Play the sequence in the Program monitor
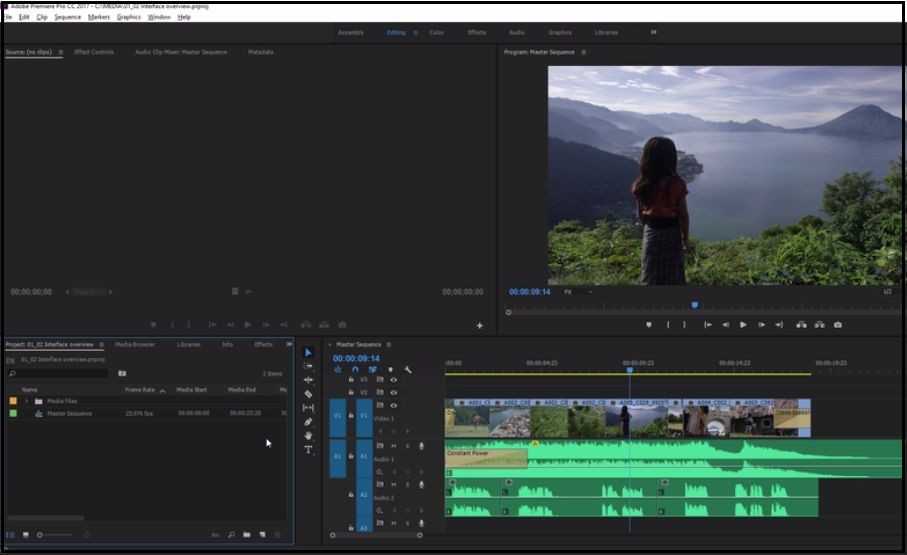This screenshot has width=907, height=555. (x=743, y=325)
